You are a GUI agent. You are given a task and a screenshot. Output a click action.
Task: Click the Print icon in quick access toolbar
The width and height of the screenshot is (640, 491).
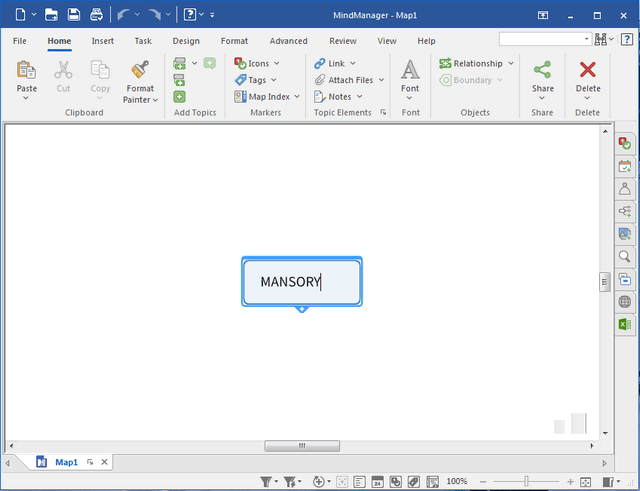(x=96, y=15)
